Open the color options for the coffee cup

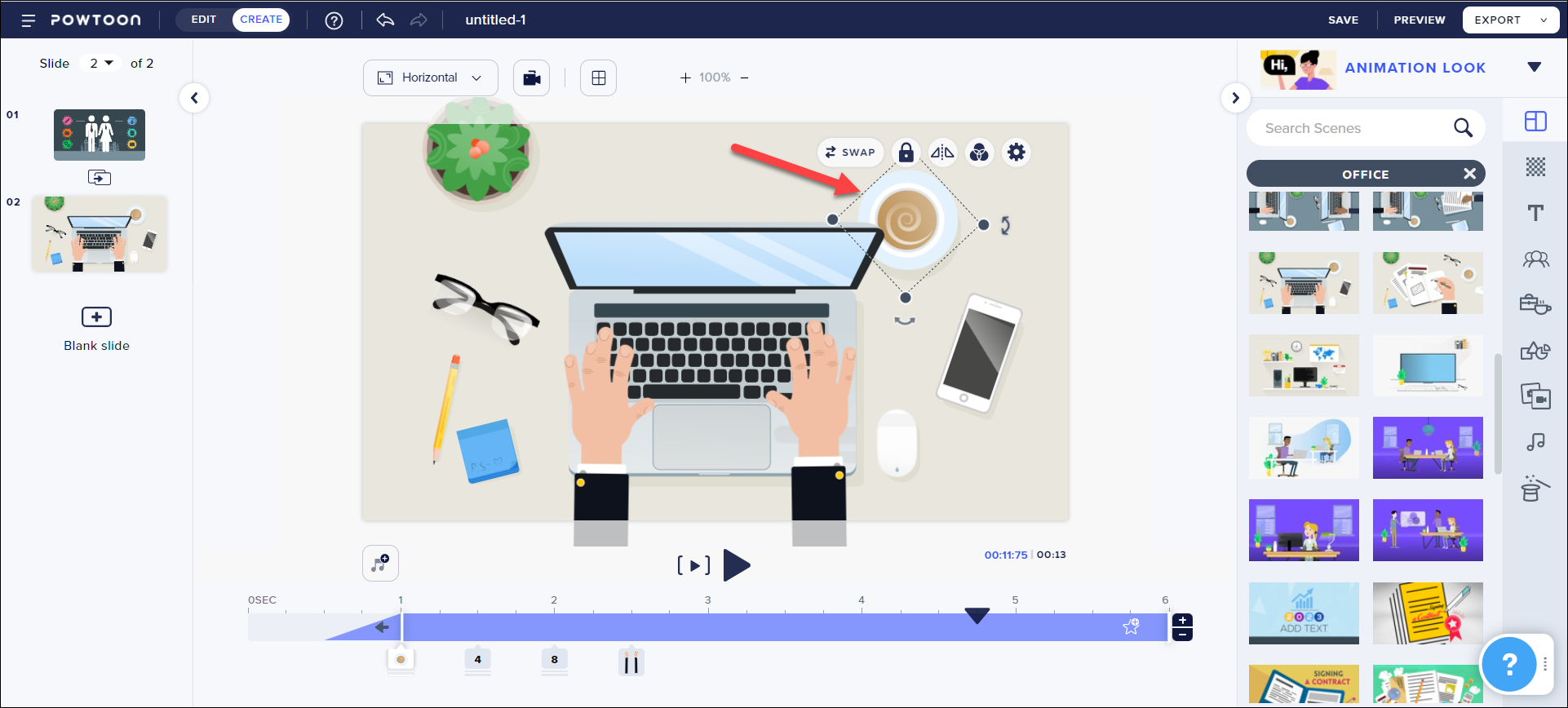pos(979,153)
